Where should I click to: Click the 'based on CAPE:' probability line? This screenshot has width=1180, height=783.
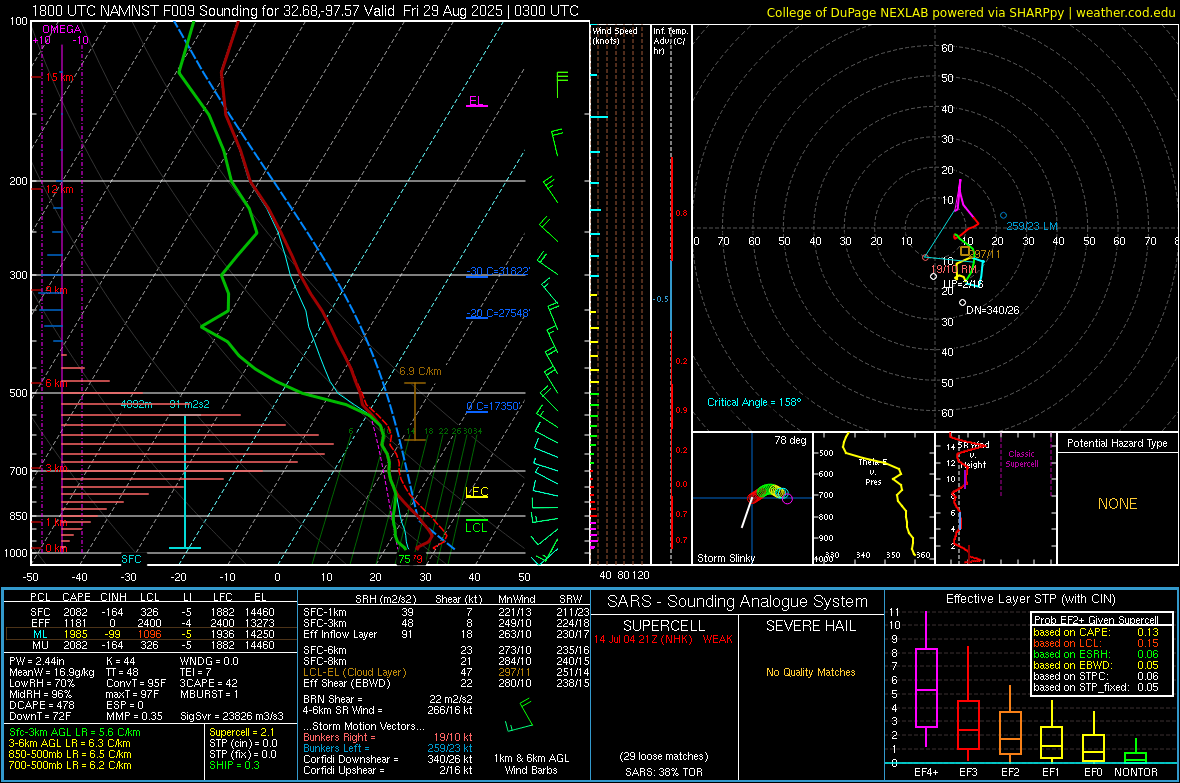(1096, 632)
